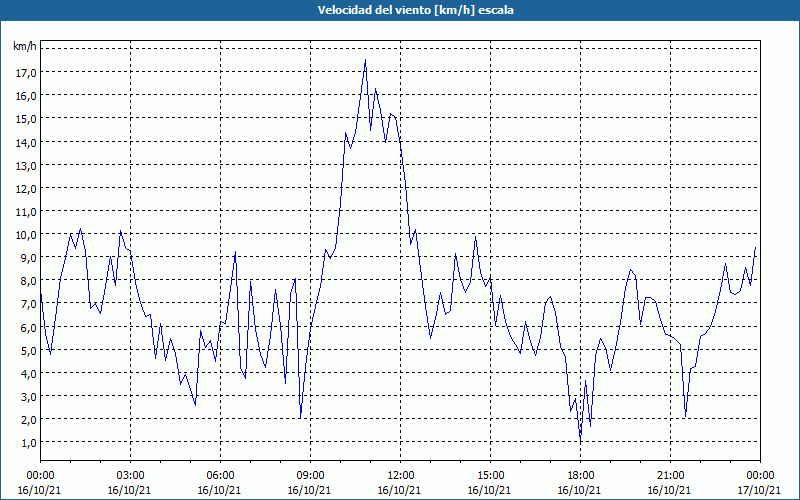The height and width of the screenshot is (500, 800).
Task: Click the 15,0 y-axis label
Action: click(x=26, y=119)
